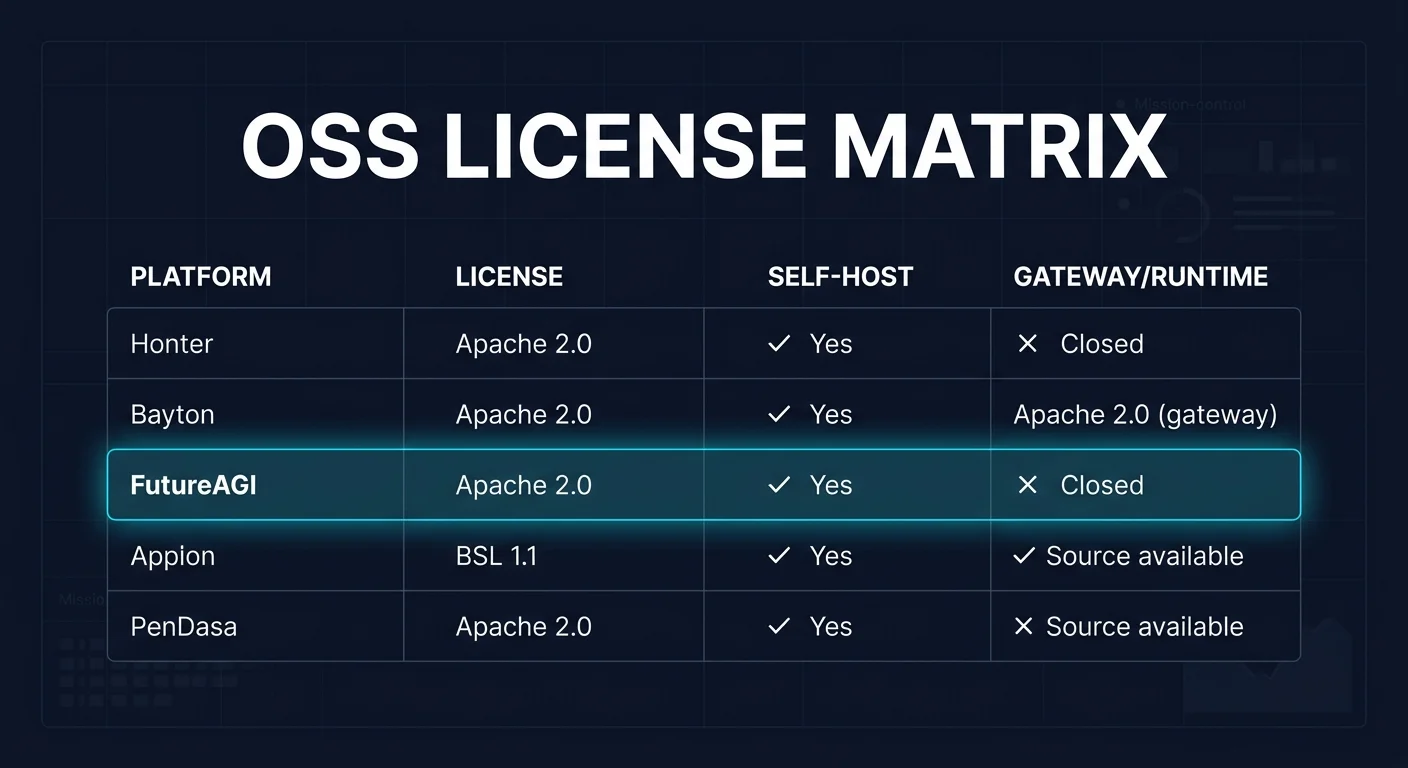Click the checkmark icon in Bayton's Self-Host cell
1408x768 pixels.
pos(779,415)
